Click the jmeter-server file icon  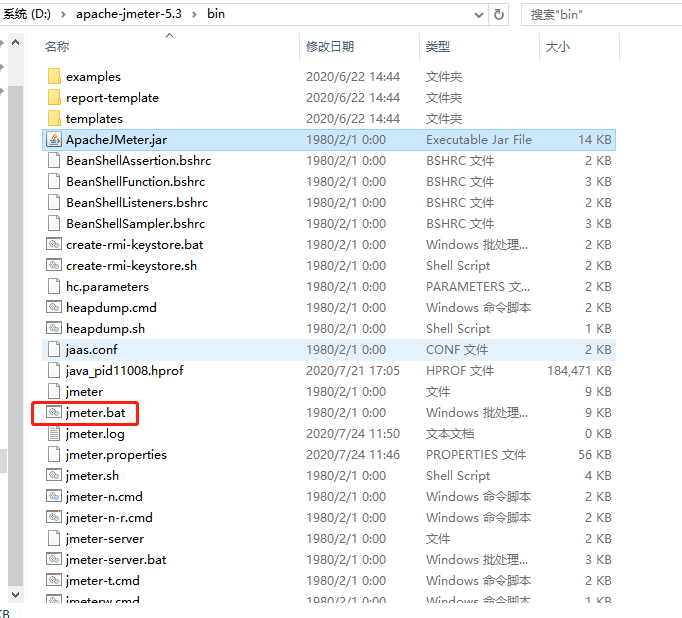coord(54,538)
